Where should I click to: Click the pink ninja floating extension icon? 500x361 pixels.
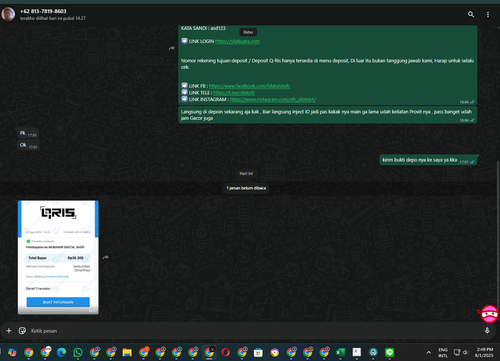(489, 314)
